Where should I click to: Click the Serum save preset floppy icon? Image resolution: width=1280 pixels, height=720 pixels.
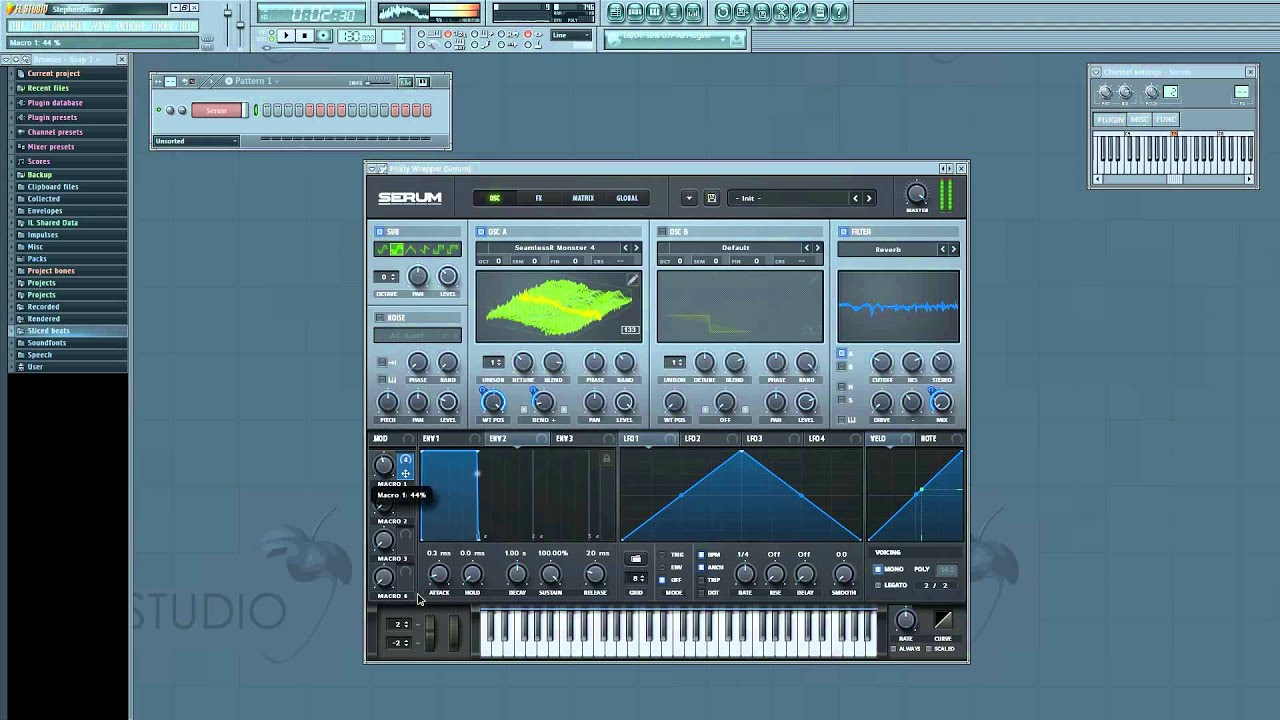tap(711, 198)
